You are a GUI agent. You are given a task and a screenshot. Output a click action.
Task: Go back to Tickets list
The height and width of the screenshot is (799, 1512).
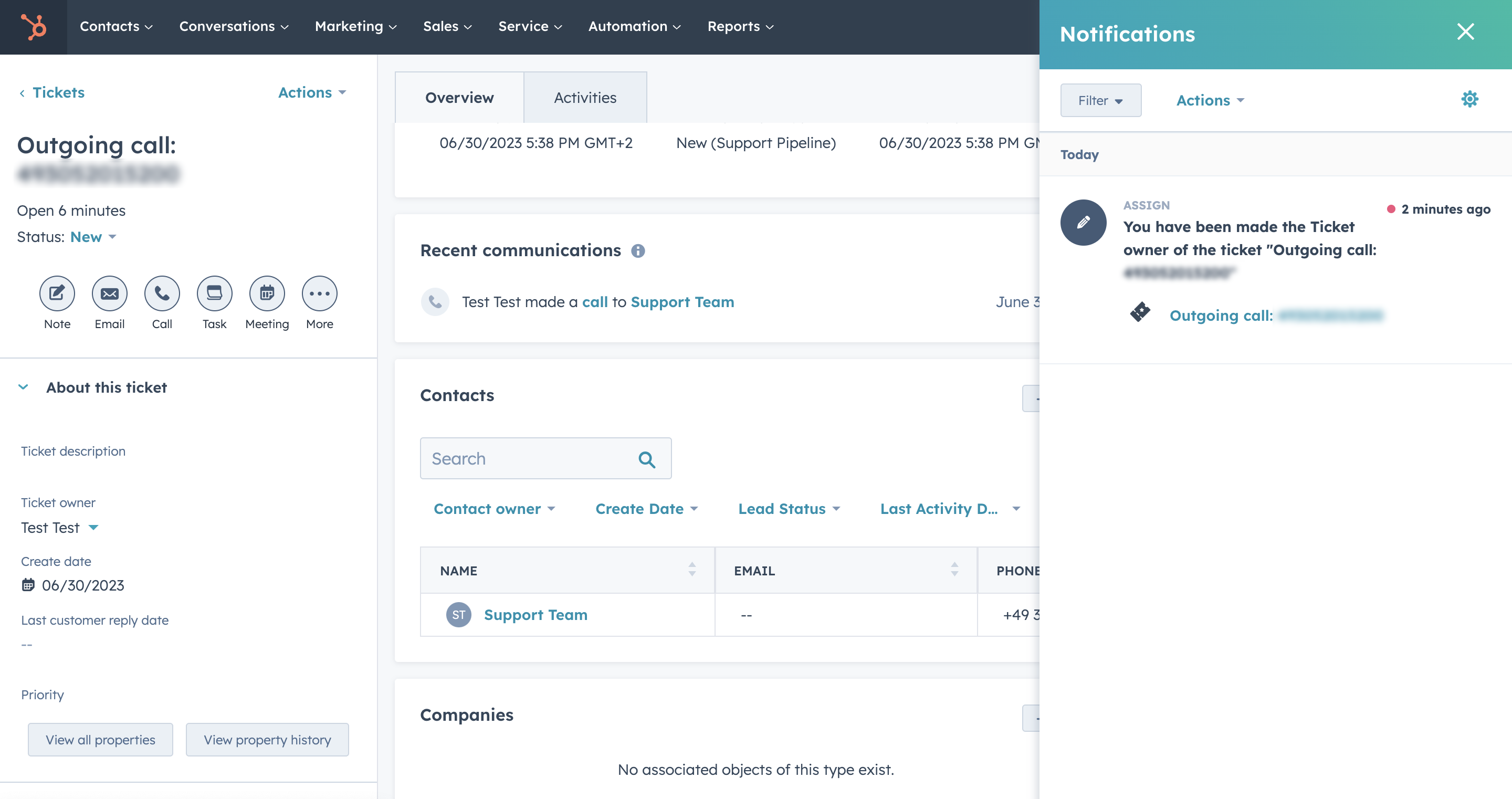[x=52, y=93]
